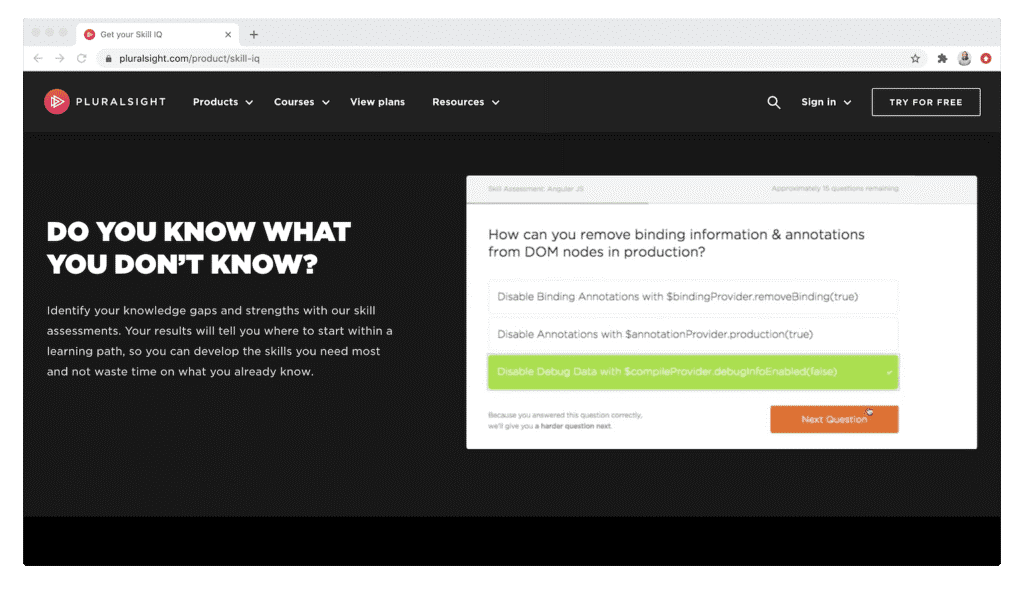Go back with the browser back arrow

pos(38,58)
